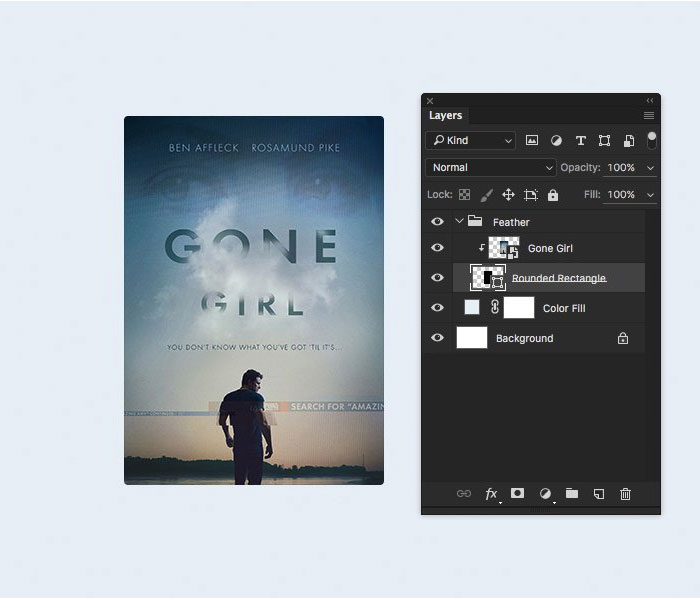Screen dimensions: 700x598
Task: Select the Layers tab
Action: pos(445,116)
